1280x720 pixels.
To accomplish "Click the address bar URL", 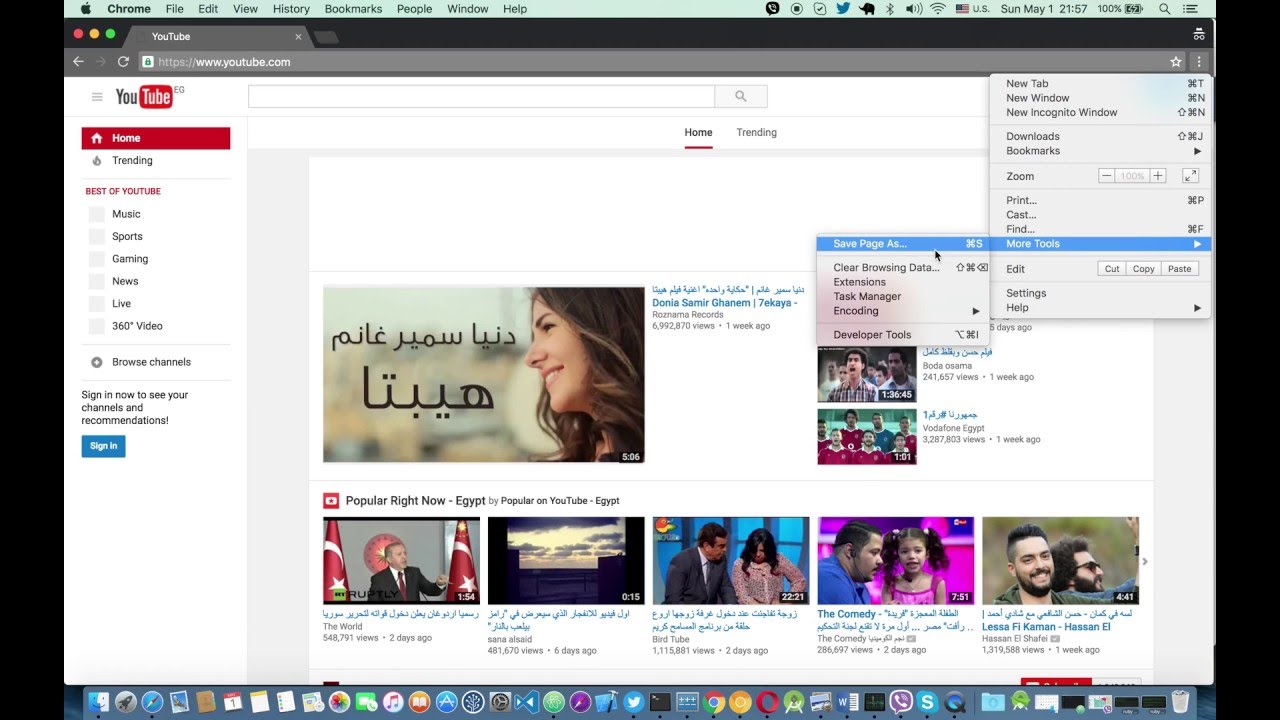I will 224,62.
